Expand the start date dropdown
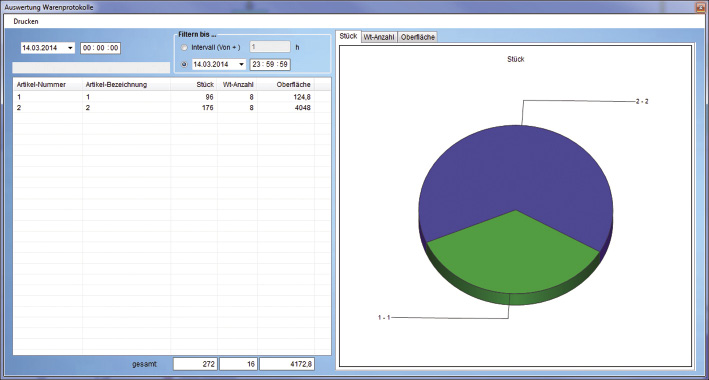This screenshot has height=380, width=709. (70, 48)
